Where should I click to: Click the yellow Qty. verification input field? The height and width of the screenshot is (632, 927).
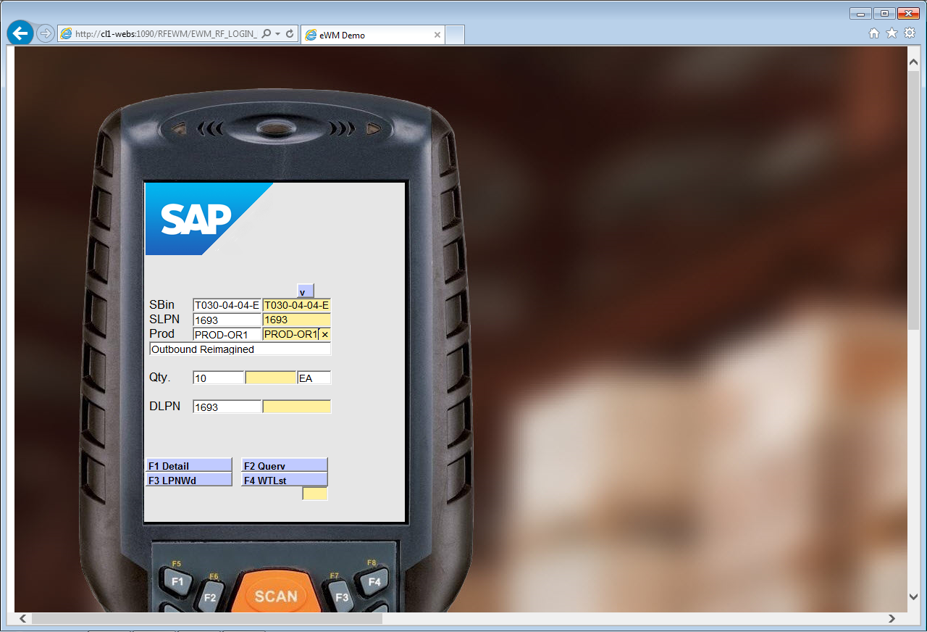click(271, 378)
